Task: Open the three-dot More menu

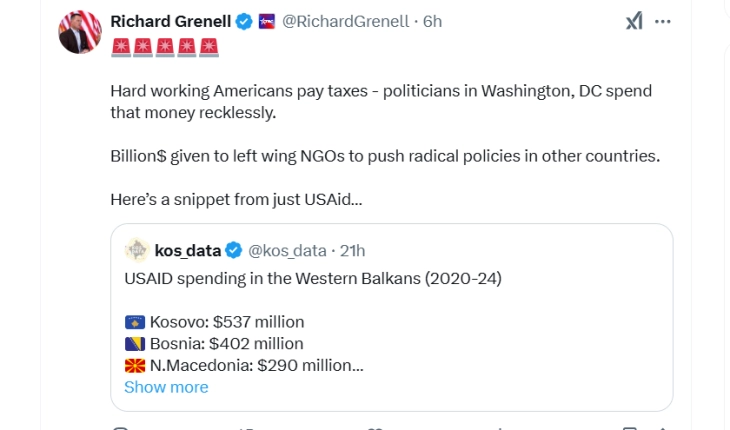Action: click(x=662, y=21)
